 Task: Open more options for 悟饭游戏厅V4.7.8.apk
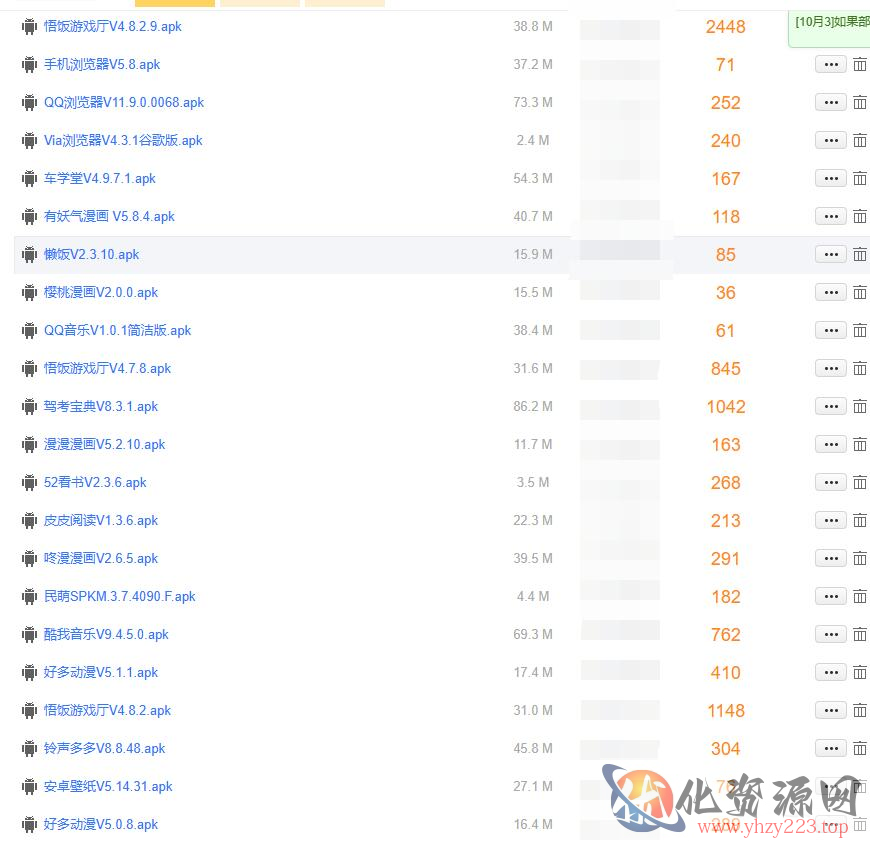tap(831, 369)
